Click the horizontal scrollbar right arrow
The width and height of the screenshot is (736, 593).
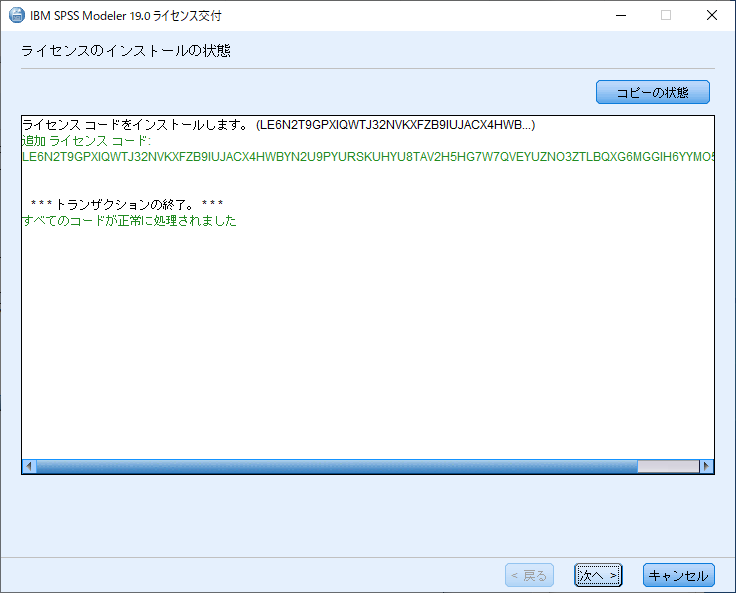[x=706, y=466]
